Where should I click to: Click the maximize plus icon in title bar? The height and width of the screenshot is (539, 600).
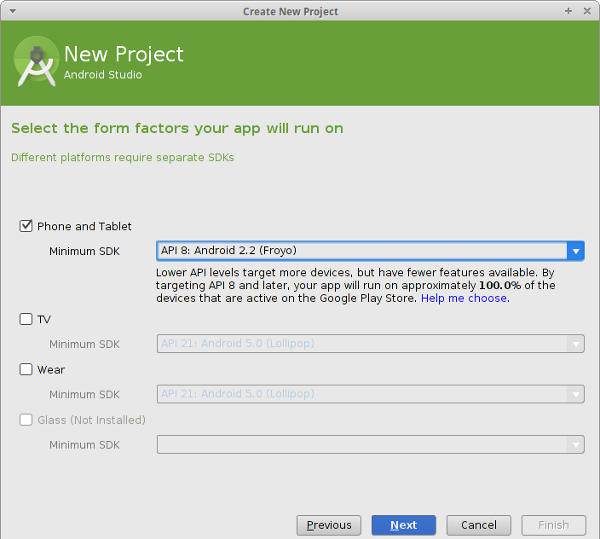click(x=568, y=11)
